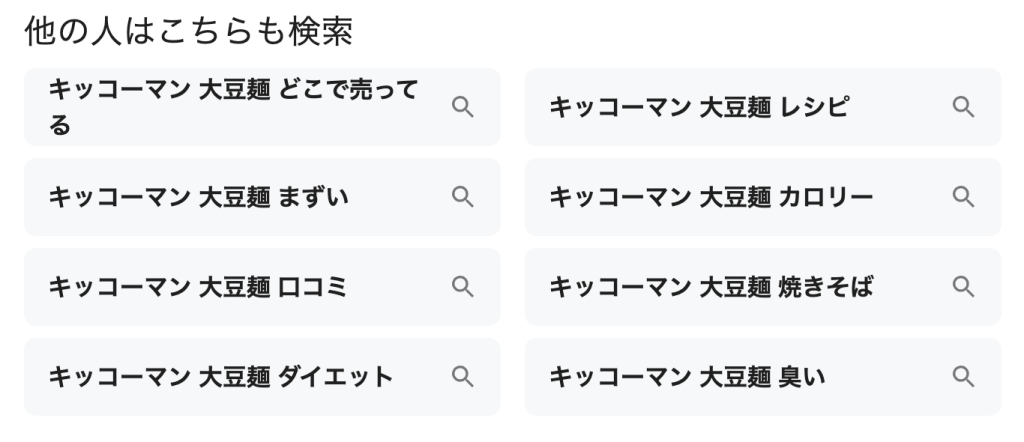Choose キッコーマン 大豆麺 焼きそば suggestion
The image size is (1024, 442).
pyautogui.click(x=710, y=287)
